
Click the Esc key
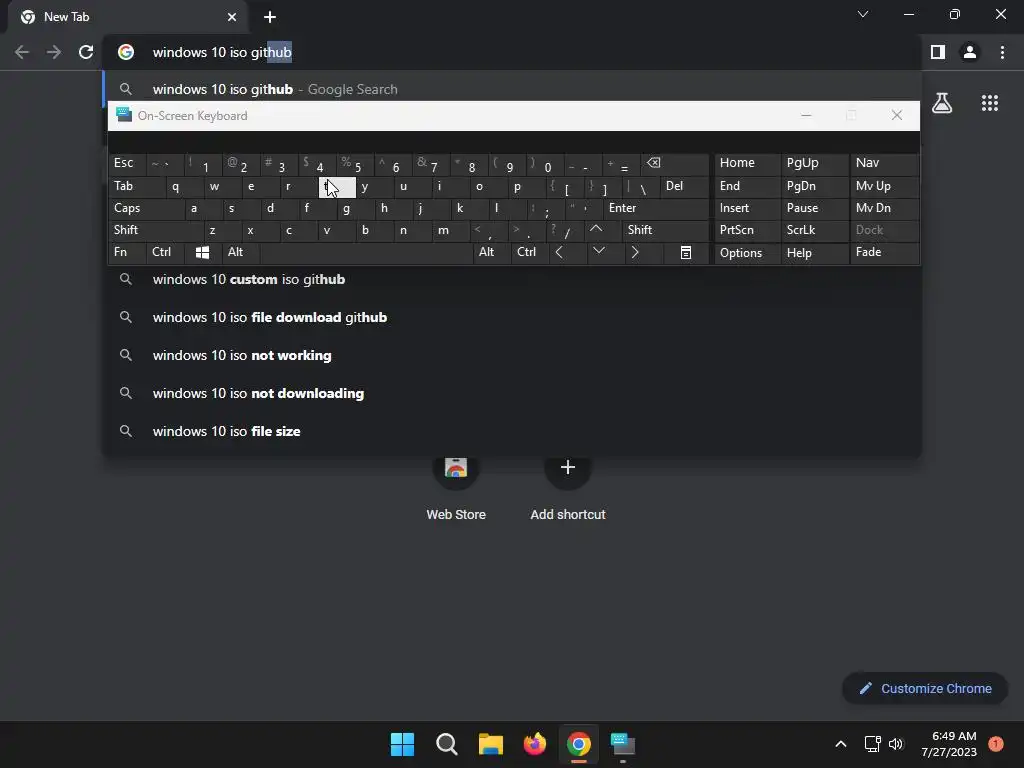pos(127,164)
